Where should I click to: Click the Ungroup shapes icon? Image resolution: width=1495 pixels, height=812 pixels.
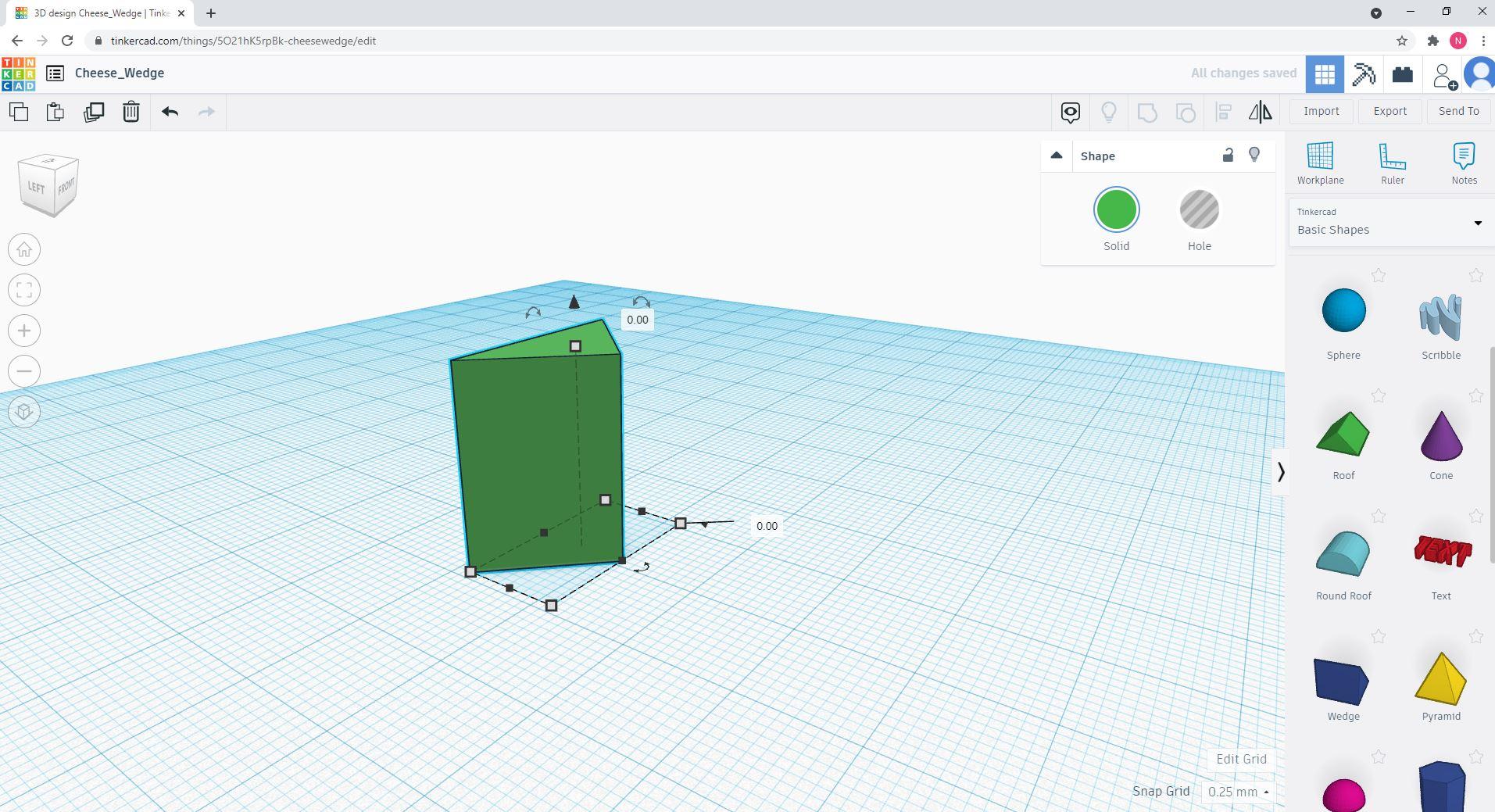[x=1186, y=112]
